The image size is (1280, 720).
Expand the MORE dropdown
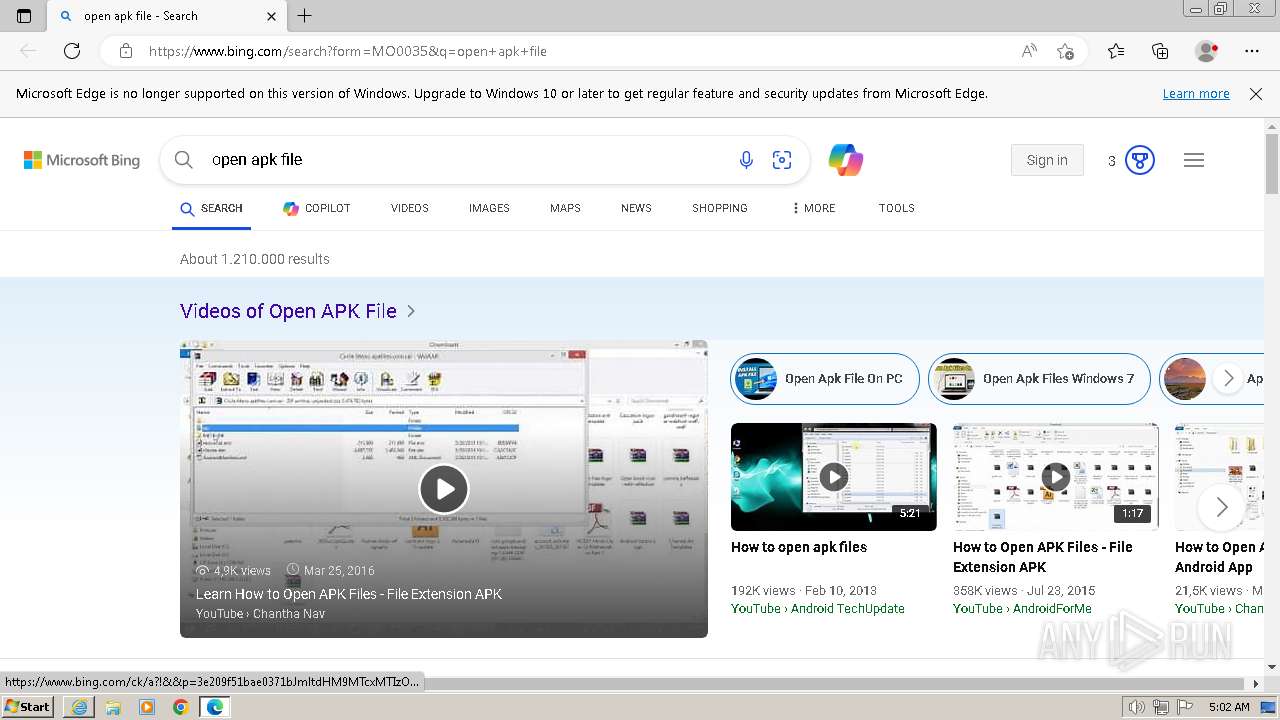tap(813, 208)
